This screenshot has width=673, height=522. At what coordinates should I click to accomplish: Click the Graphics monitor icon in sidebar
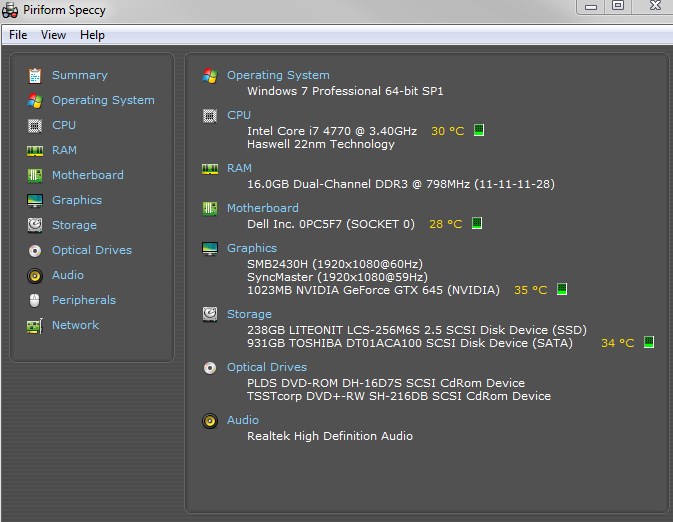[35, 200]
